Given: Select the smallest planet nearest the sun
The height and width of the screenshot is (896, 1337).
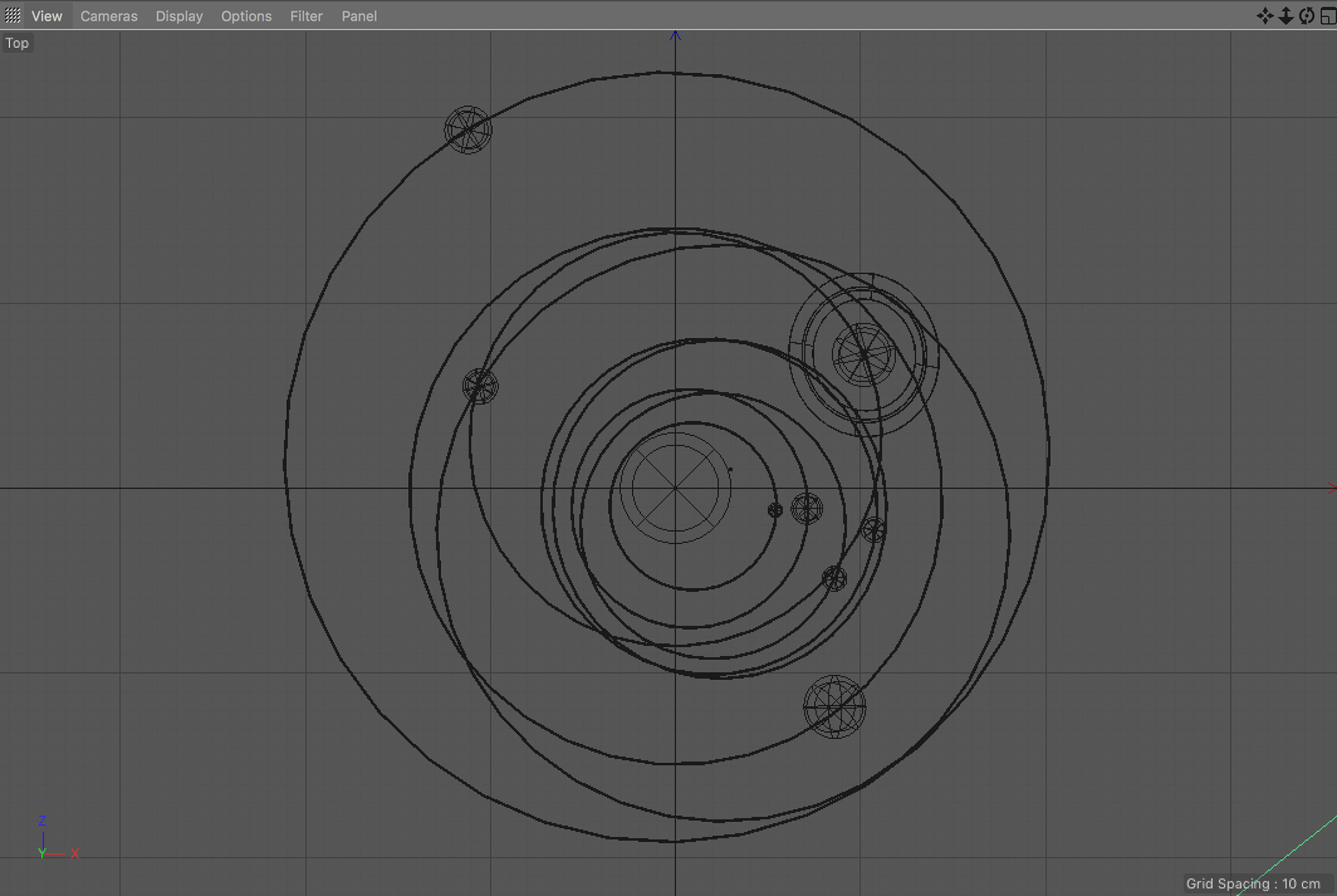Looking at the screenshot, I should coord(775,510).
